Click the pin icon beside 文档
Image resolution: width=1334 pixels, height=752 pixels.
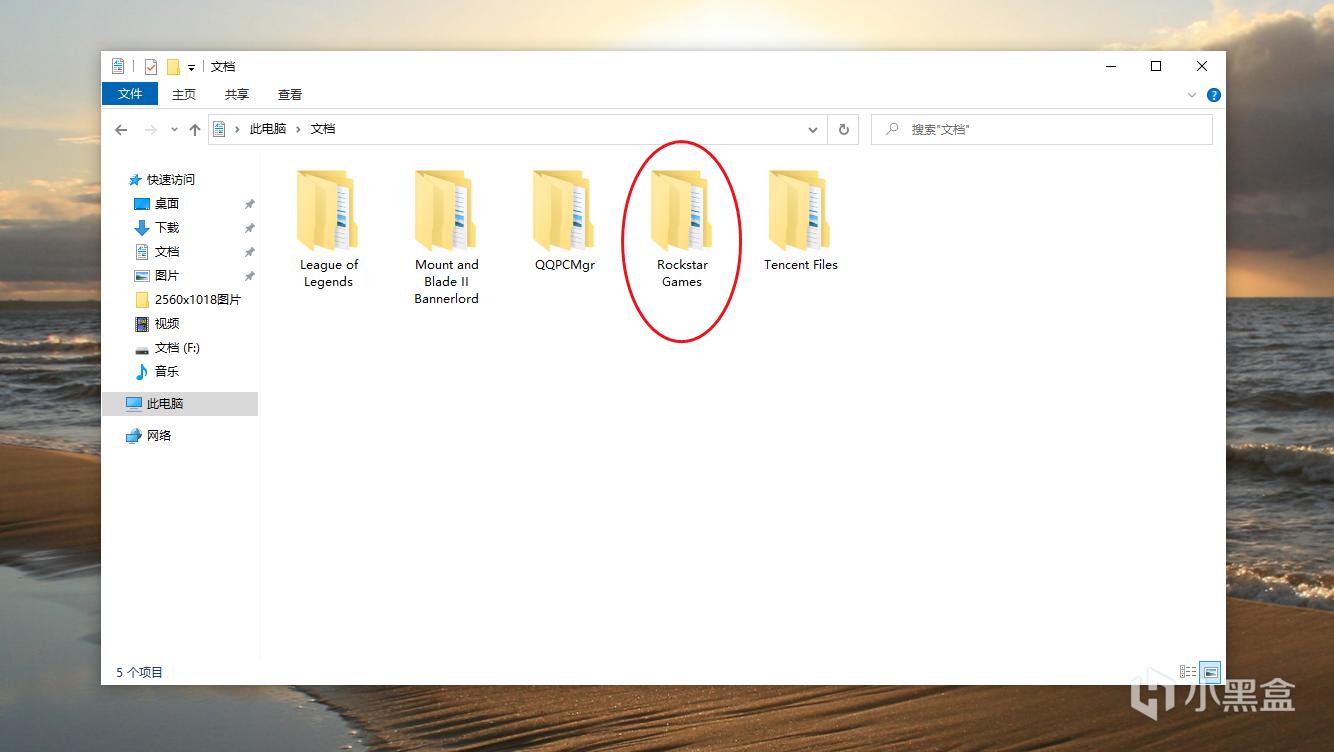coord(250,252)
